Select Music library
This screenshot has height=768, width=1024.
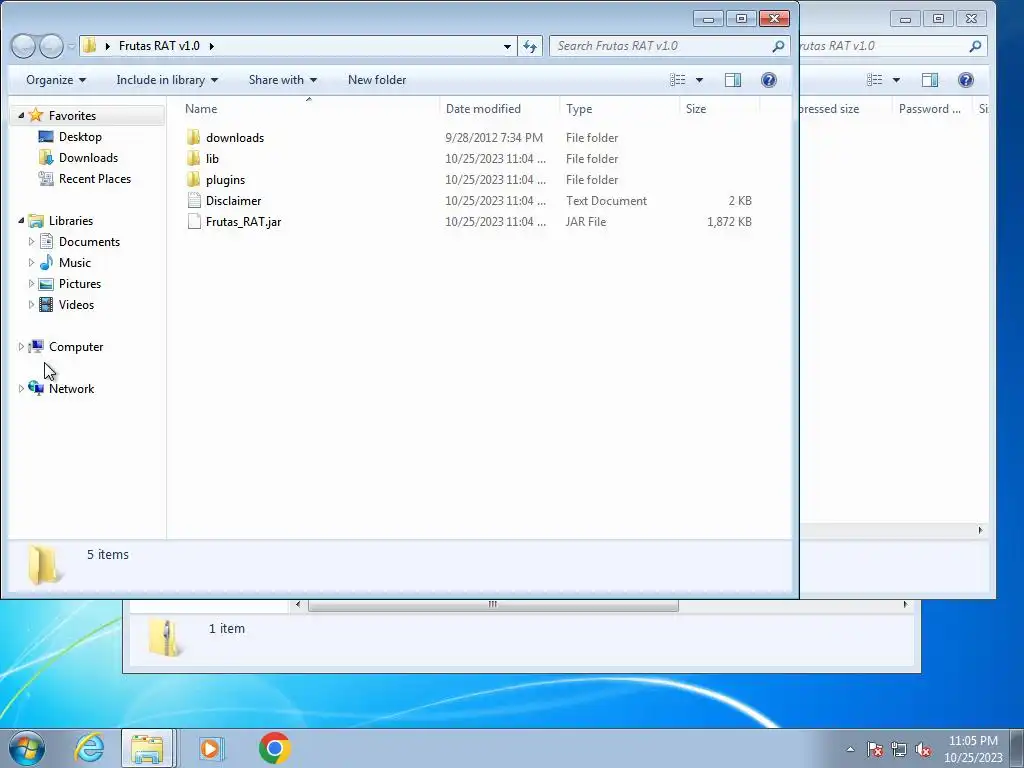pos(74,263)
